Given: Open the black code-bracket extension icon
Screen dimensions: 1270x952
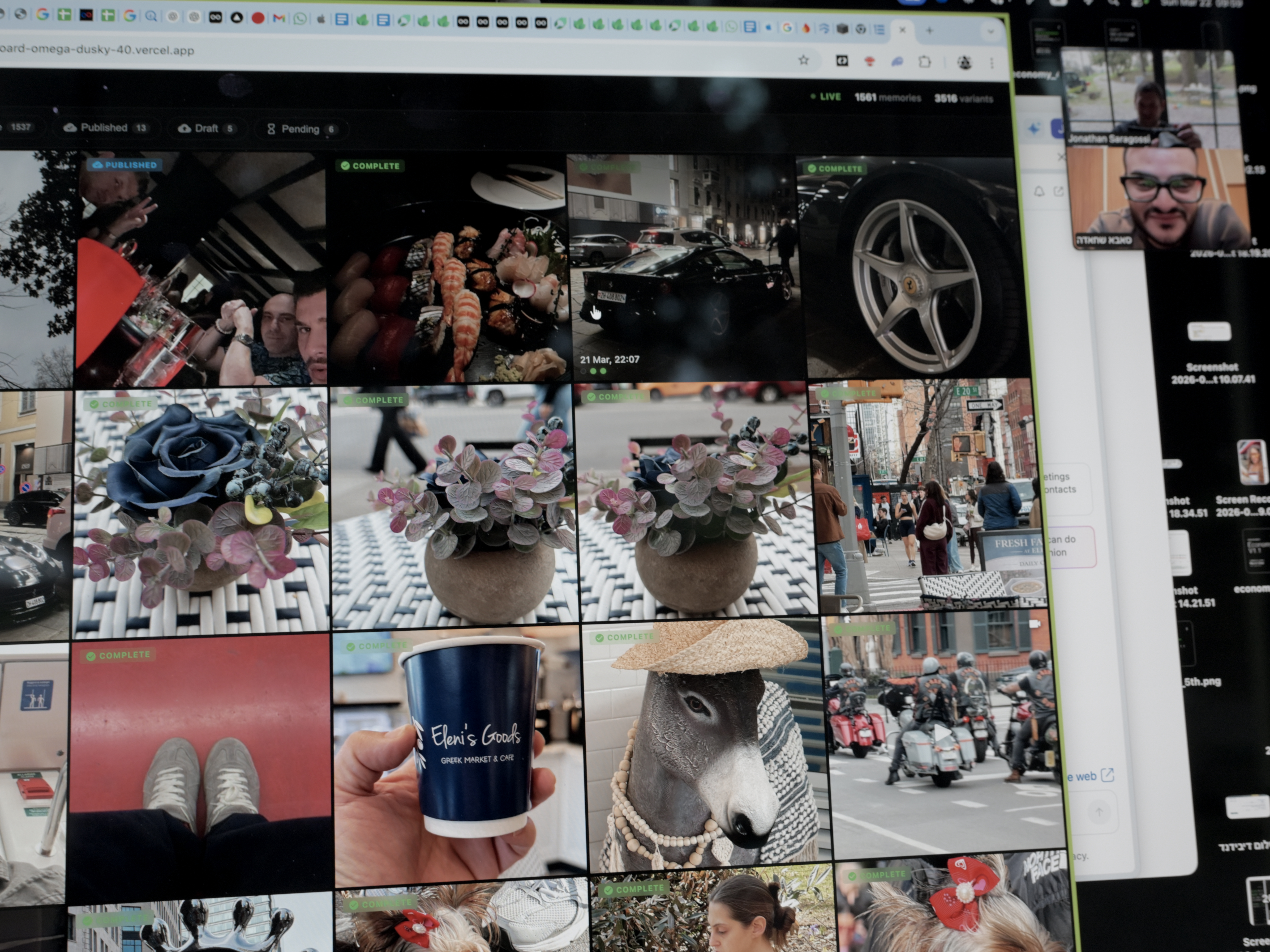Looking at the screenshot, I should pyautogui.click(x=842, y=61).
